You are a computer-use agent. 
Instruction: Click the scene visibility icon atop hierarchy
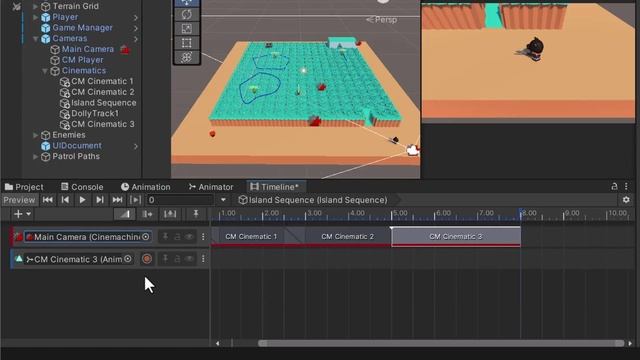point(17,7)
